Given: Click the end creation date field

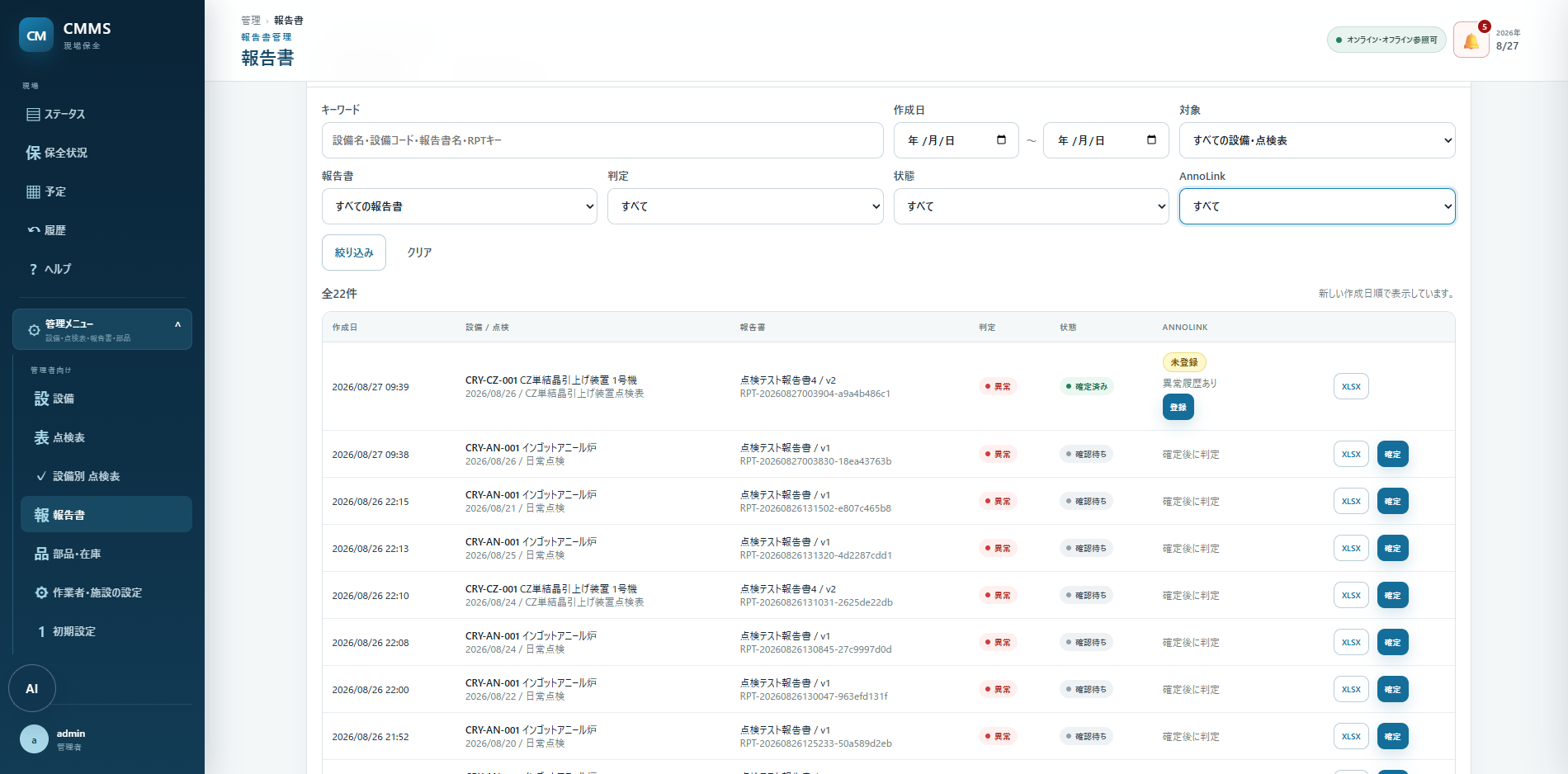Looking at the screenshot, I should click(x=1106, y=140).
